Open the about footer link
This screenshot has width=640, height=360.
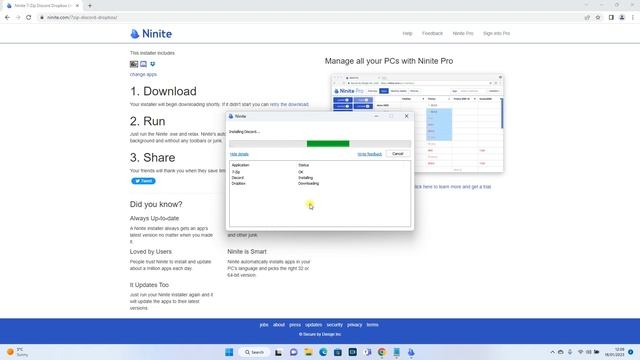pos(279,325)
